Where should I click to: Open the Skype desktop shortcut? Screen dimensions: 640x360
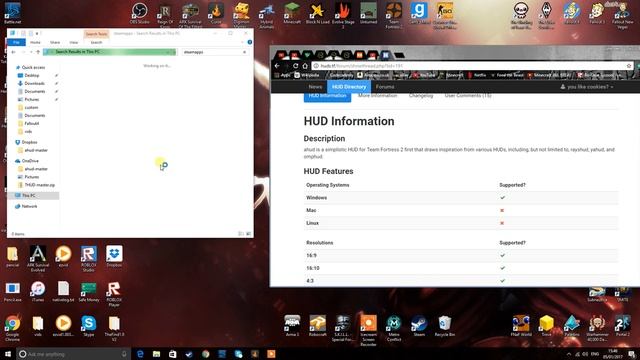point(89,326)
